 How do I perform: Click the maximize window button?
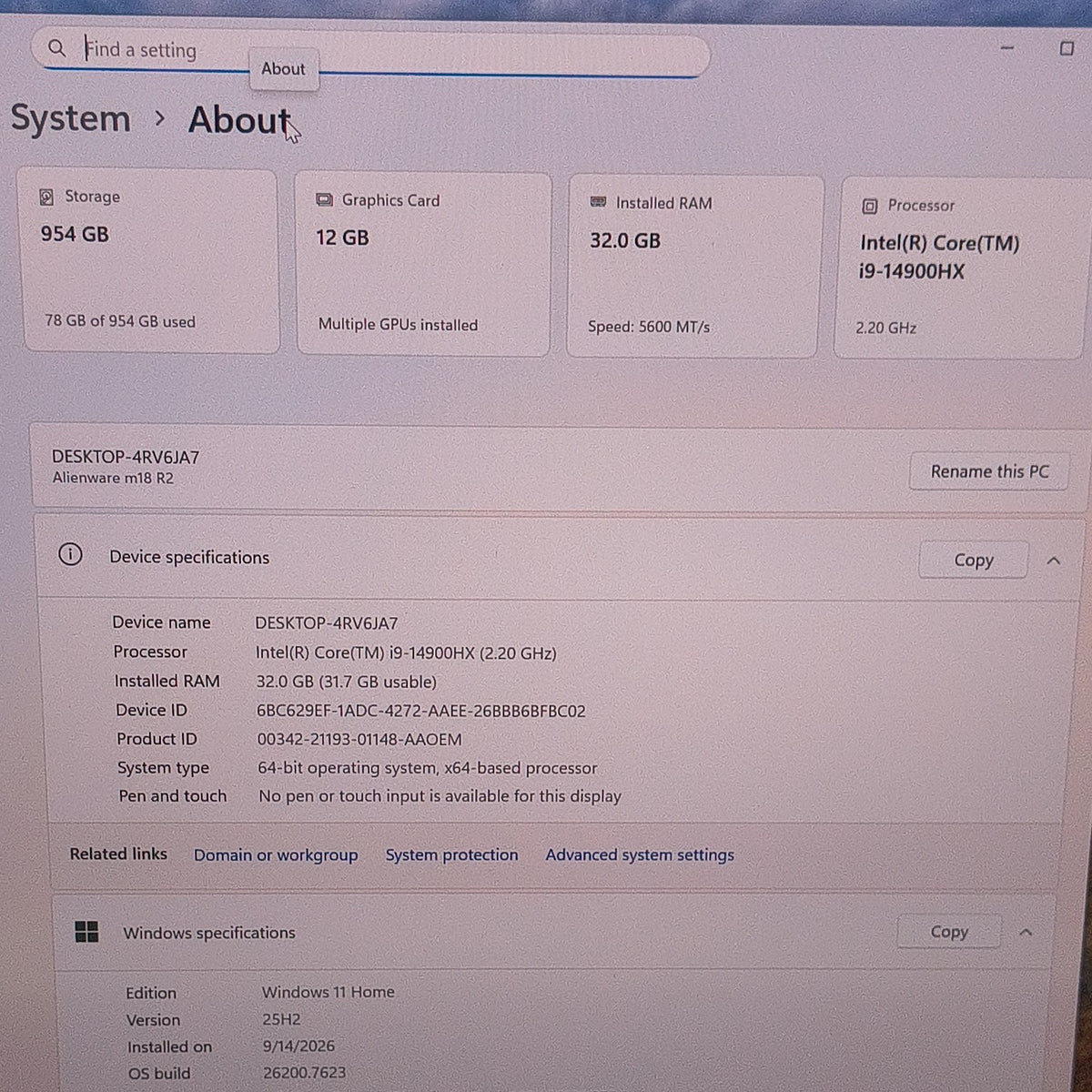click(1067, 48)
